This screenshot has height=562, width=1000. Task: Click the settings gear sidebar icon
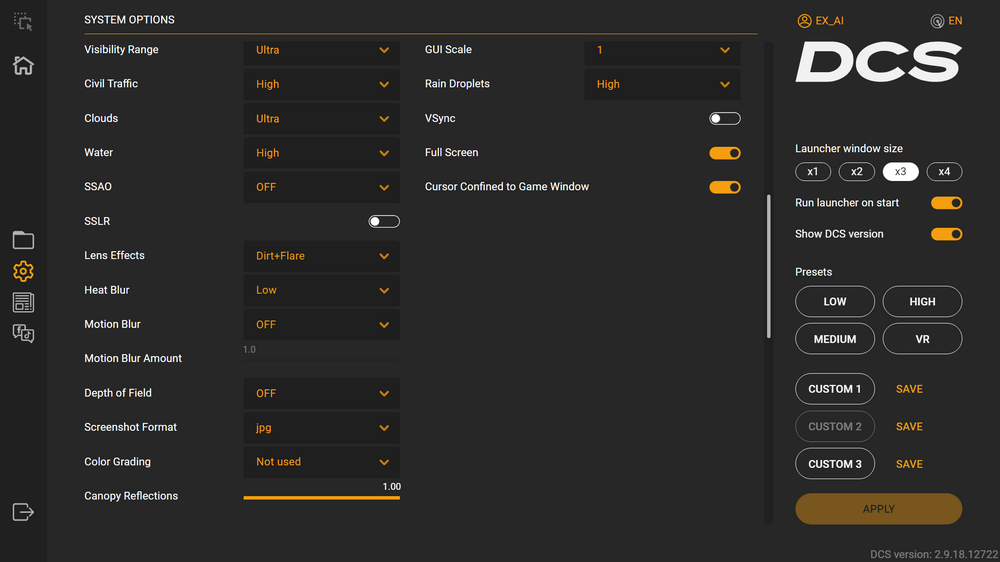click(23, 271)
